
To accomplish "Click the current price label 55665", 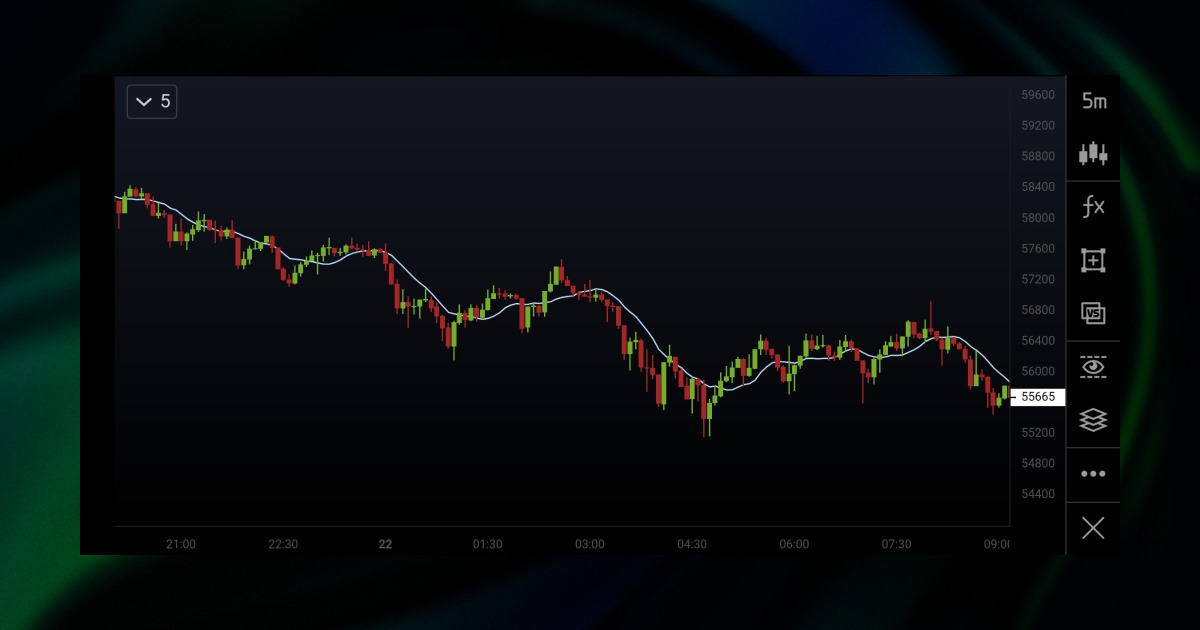I will tap(1039, 397).
